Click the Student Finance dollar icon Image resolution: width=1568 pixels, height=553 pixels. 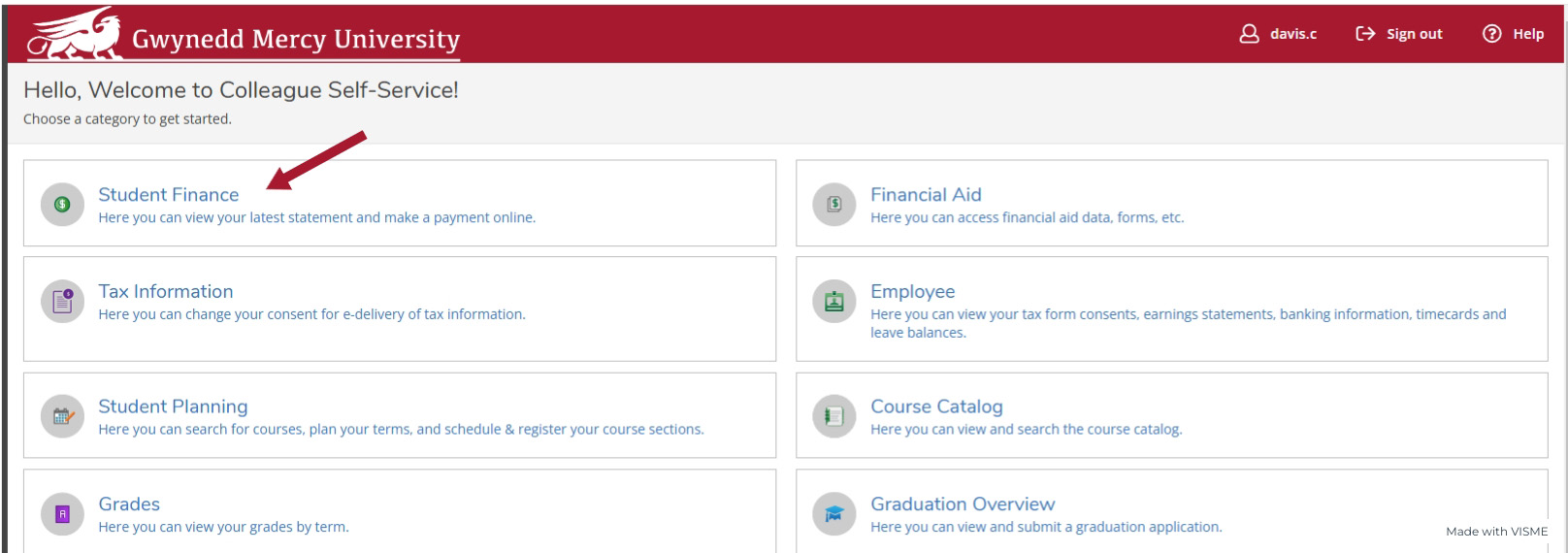(62, 204)
